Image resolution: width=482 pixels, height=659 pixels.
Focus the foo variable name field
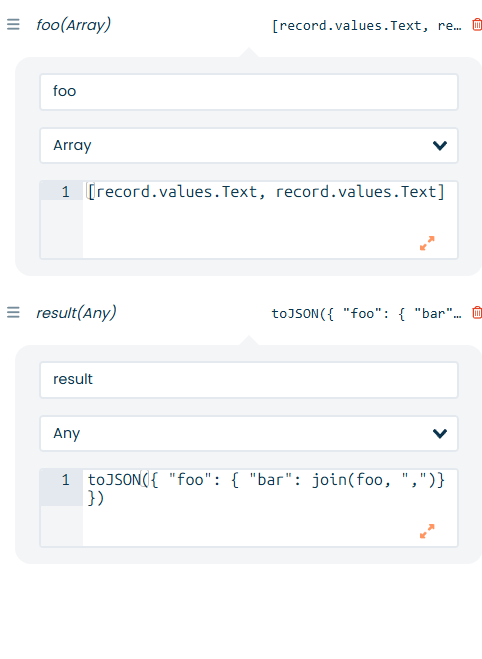(x=249, y=92)
